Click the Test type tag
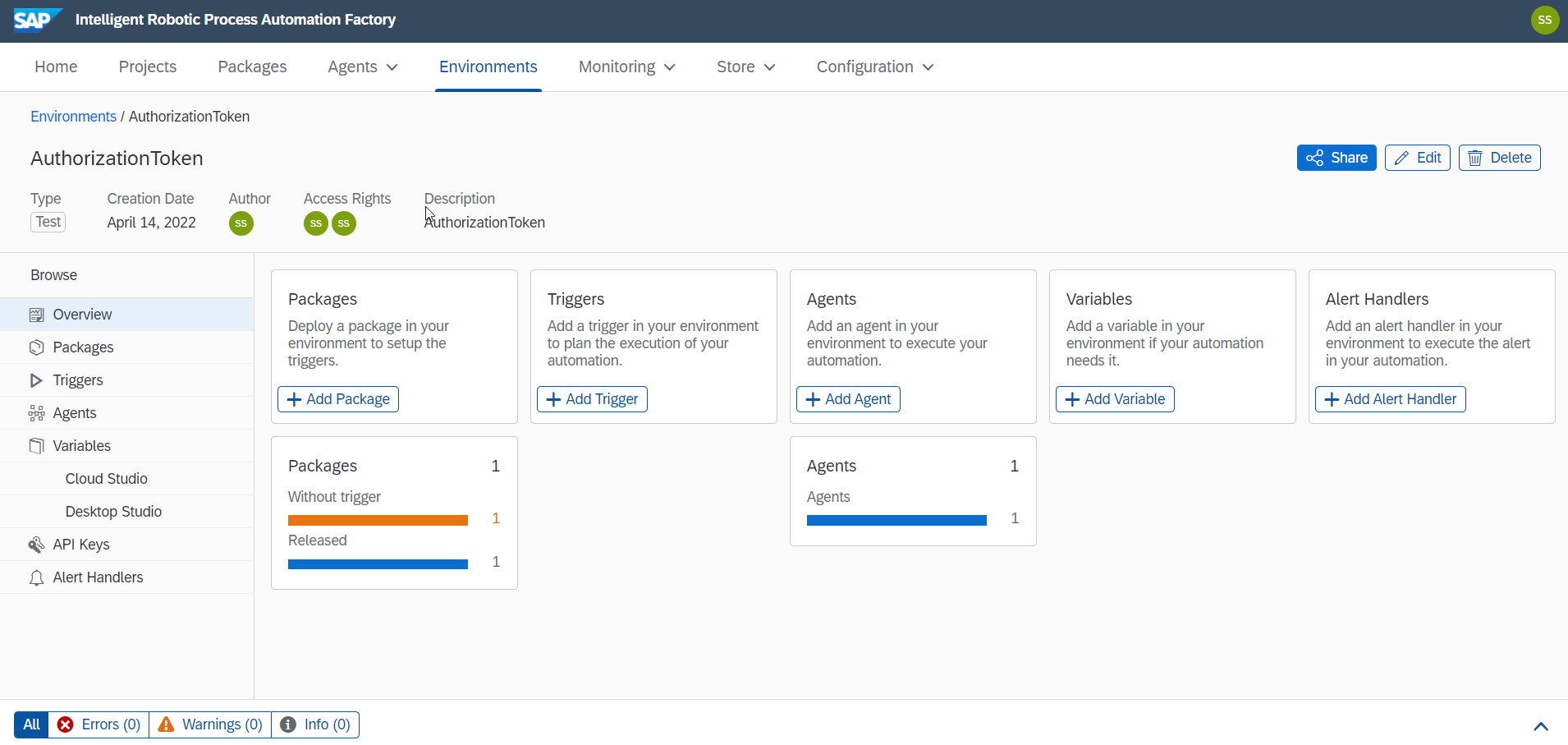 click(x=48, y=222)
